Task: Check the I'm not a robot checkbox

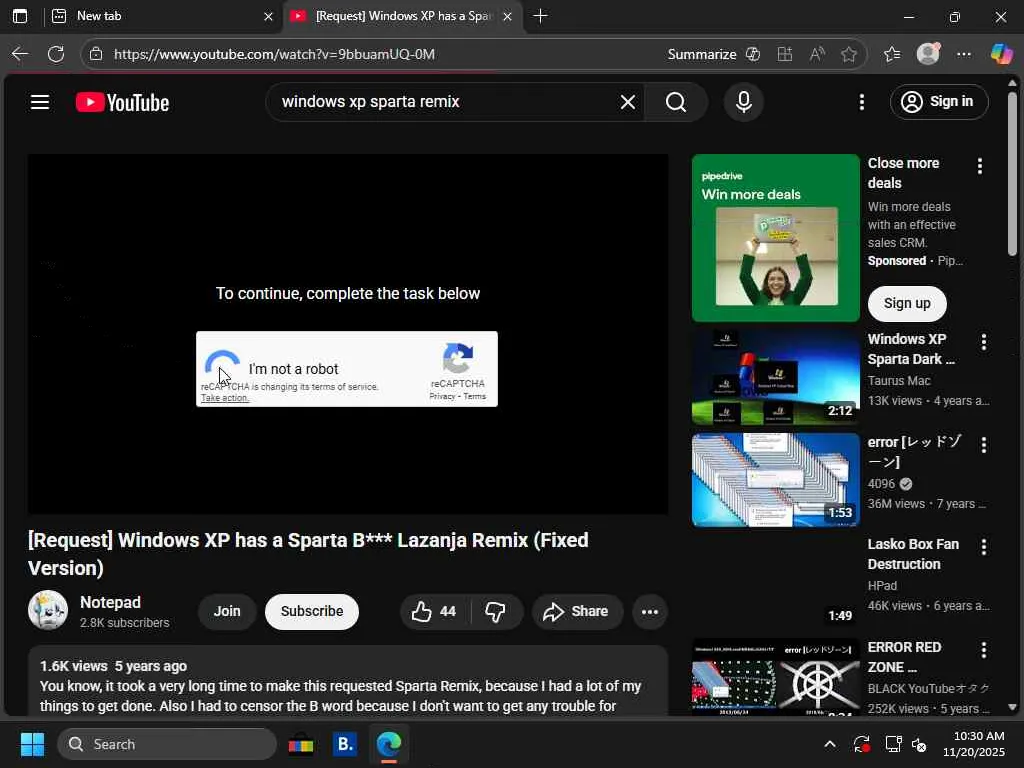Action: [222, 368]
